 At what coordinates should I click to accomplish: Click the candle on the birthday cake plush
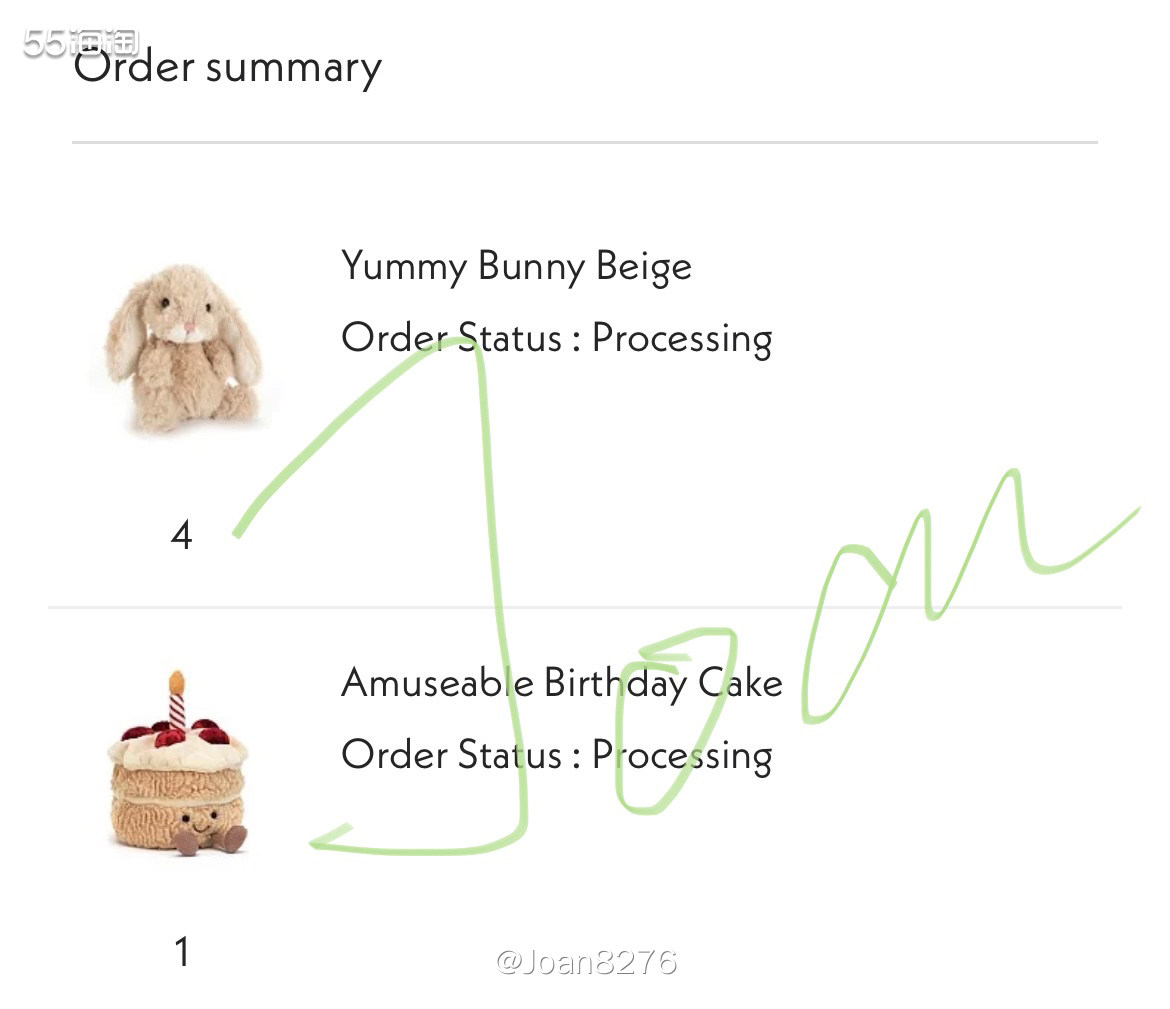click(177, 699)
